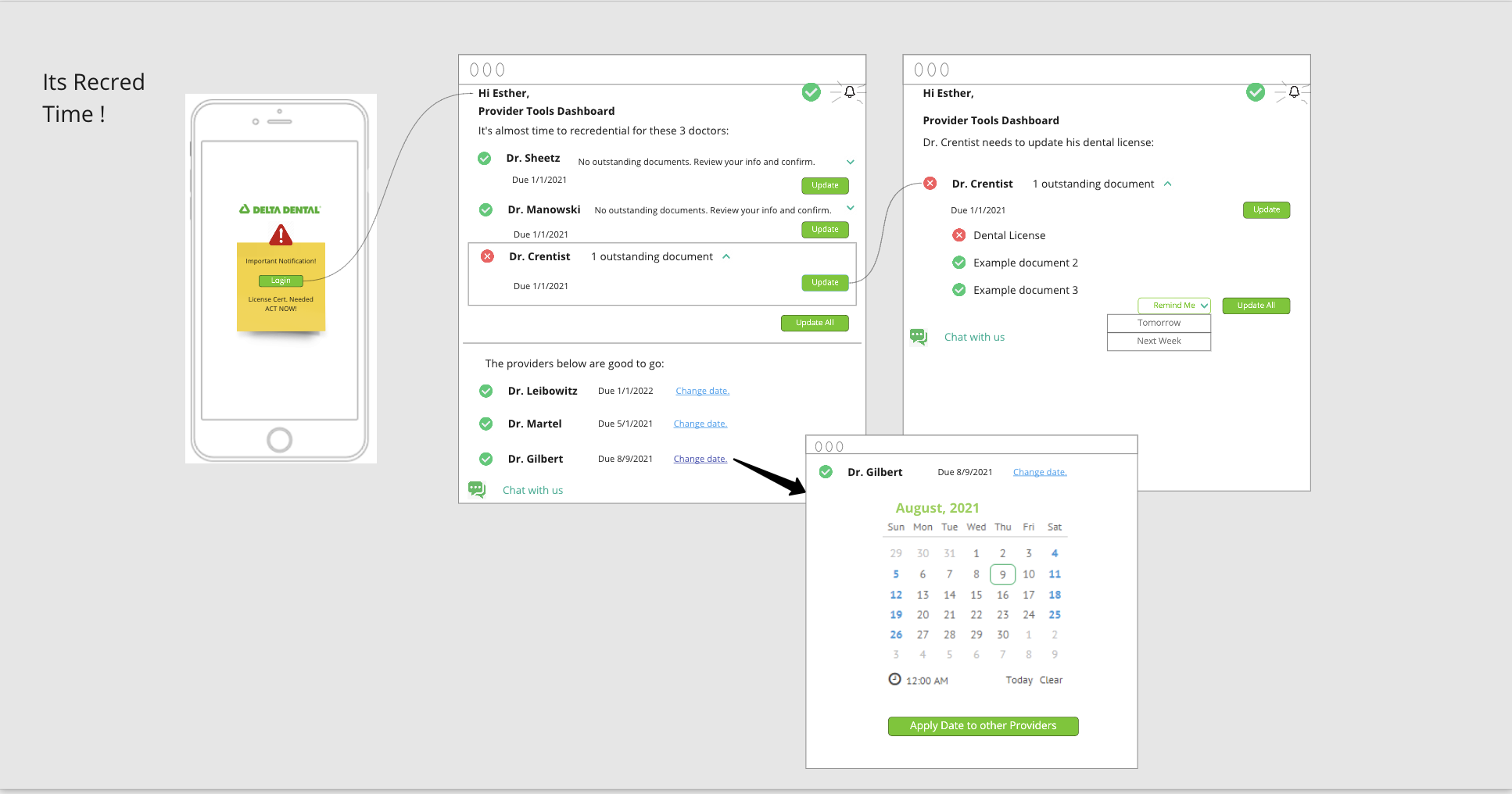Click the green checkmark beside bell in right dashboard

[1256, 92]
